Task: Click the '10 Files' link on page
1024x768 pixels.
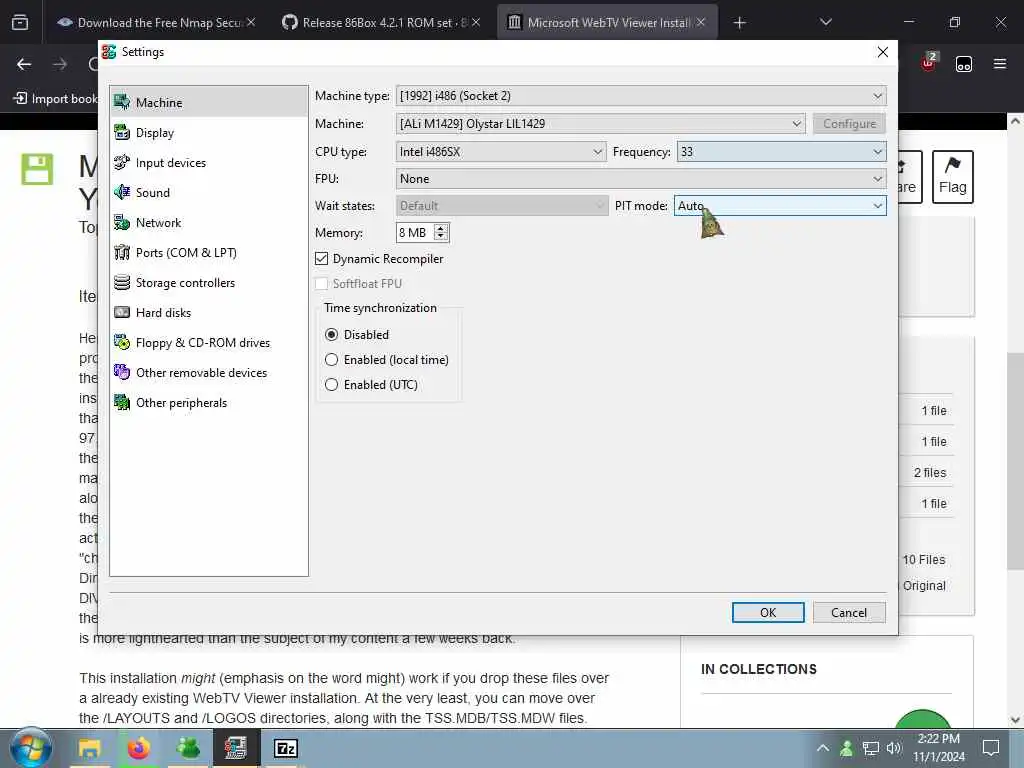Action: click(923, 560)
